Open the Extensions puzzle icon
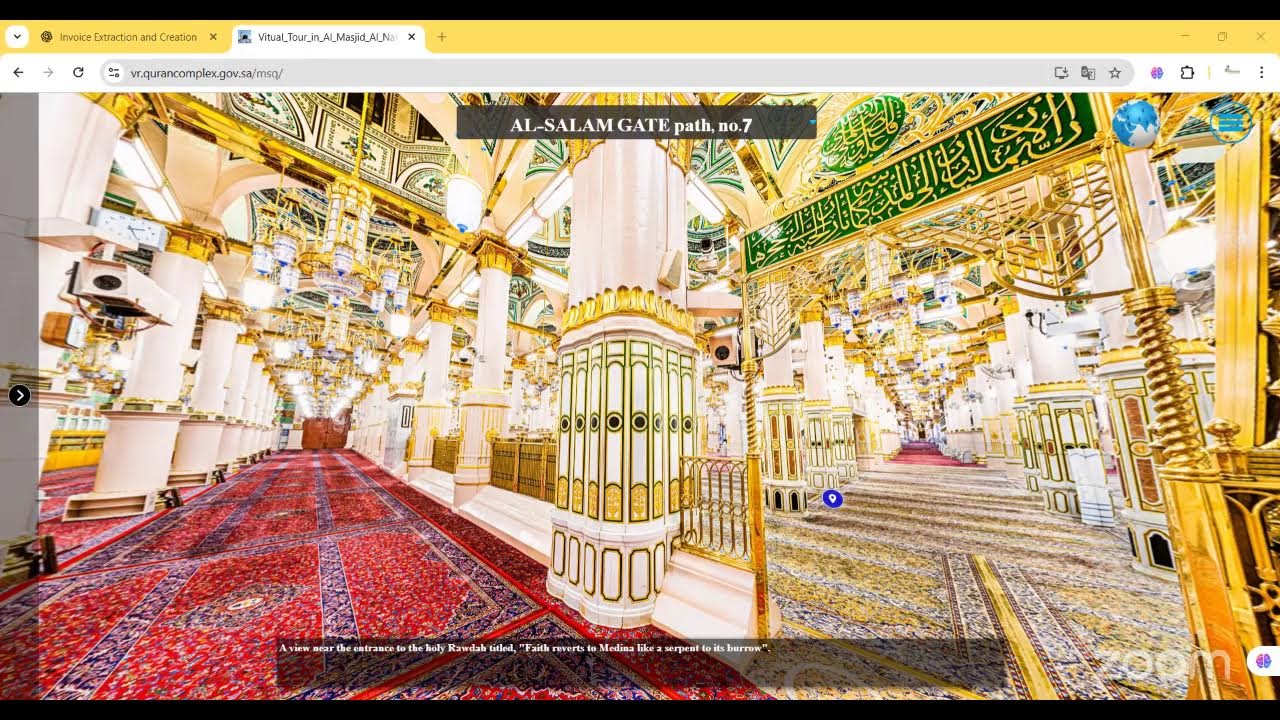Image resolution: width=1280 pixels, height=720 pixels. [1187, 73]
